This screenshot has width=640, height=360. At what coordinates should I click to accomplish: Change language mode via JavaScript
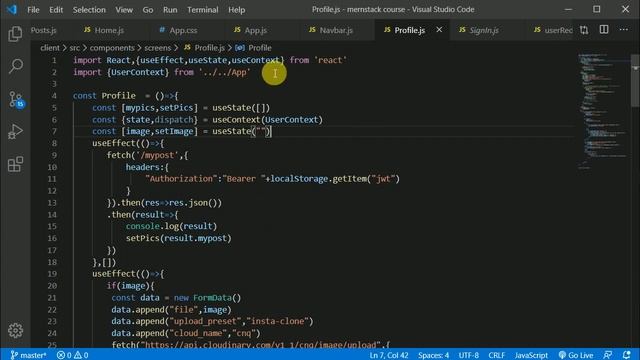click(531, 355)
